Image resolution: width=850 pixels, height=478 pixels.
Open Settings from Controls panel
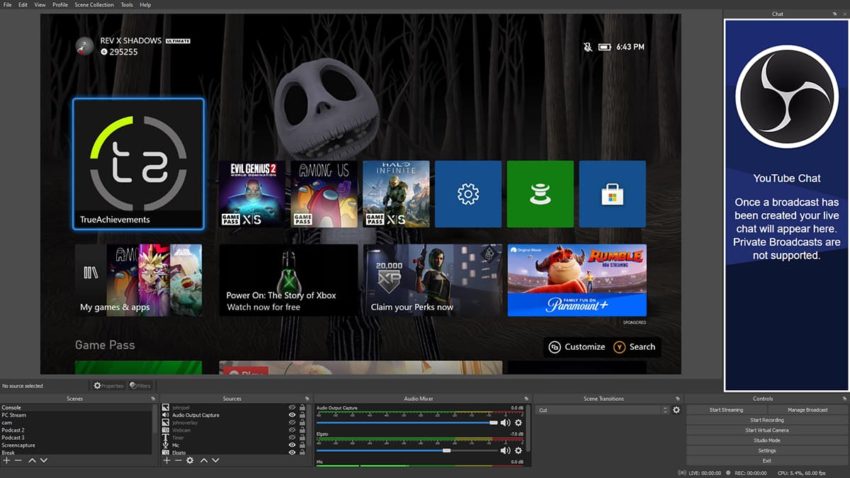tap(767, 451)
